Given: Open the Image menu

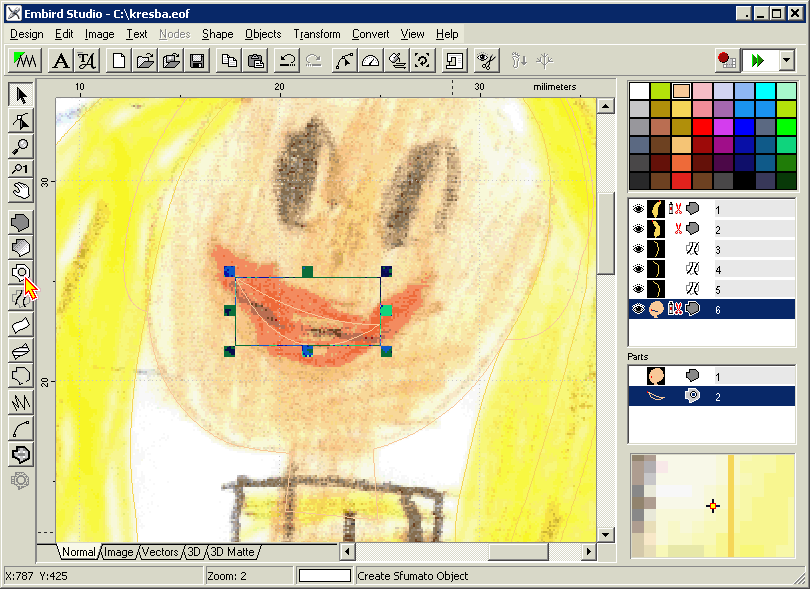Looking at the screenshot, I should click(x=100, y=34).
